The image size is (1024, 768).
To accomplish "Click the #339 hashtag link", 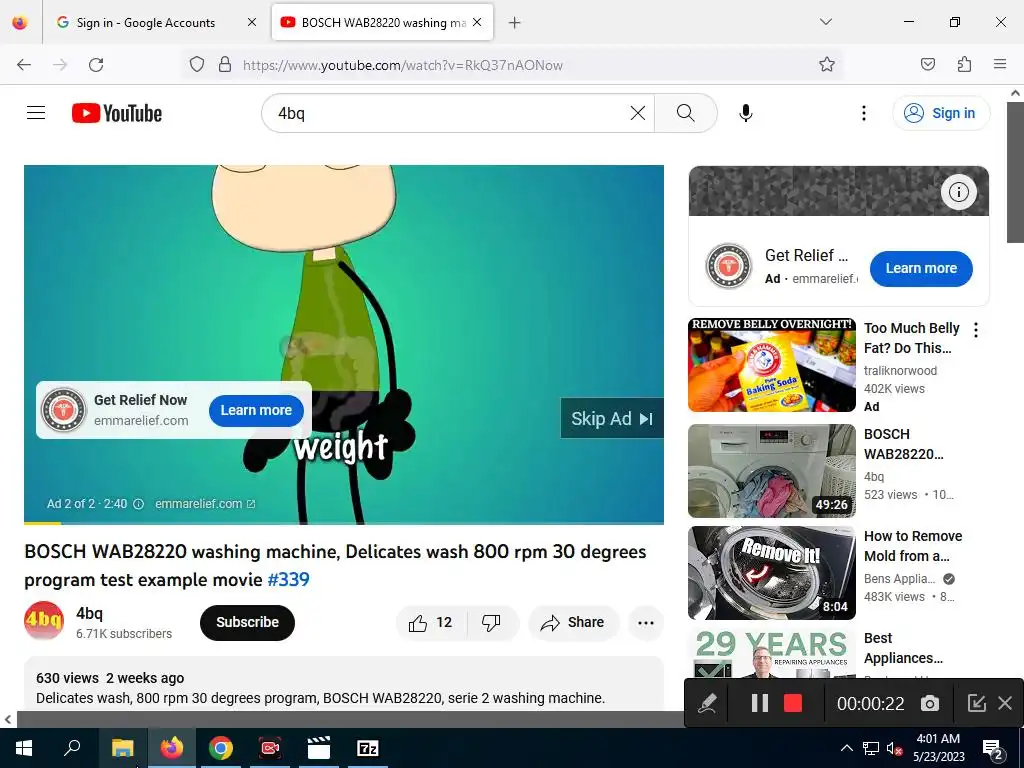I will tap(288, 580).
